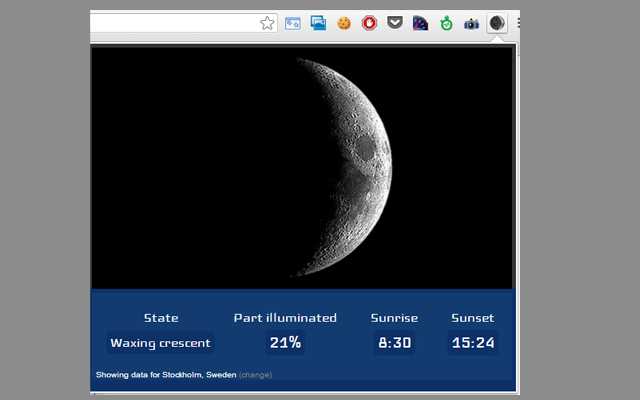Open the green stopwatch extension icon
Viewport: 640px width, 400px height.
pos(446,23)
